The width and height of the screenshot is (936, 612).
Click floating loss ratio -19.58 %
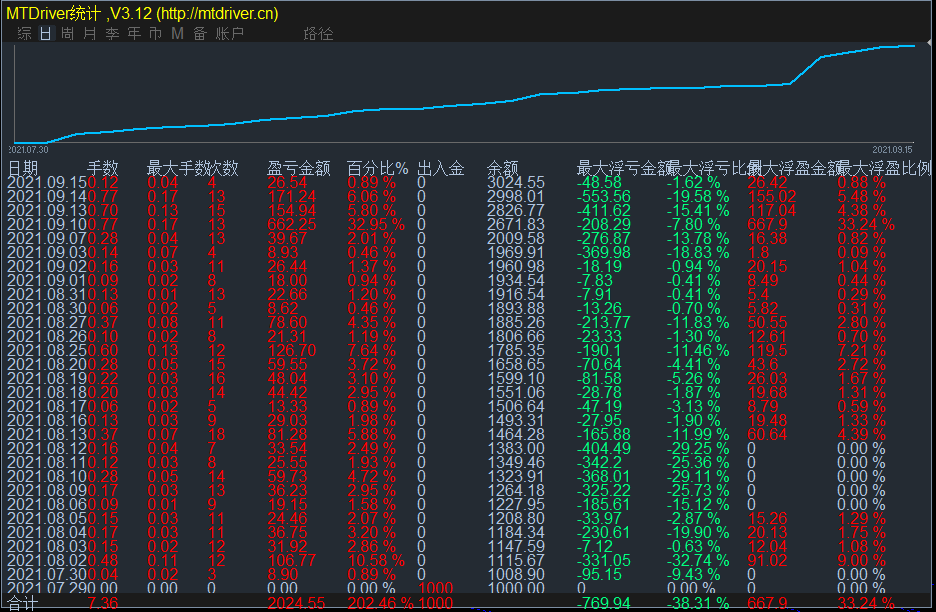click(698, 196)
